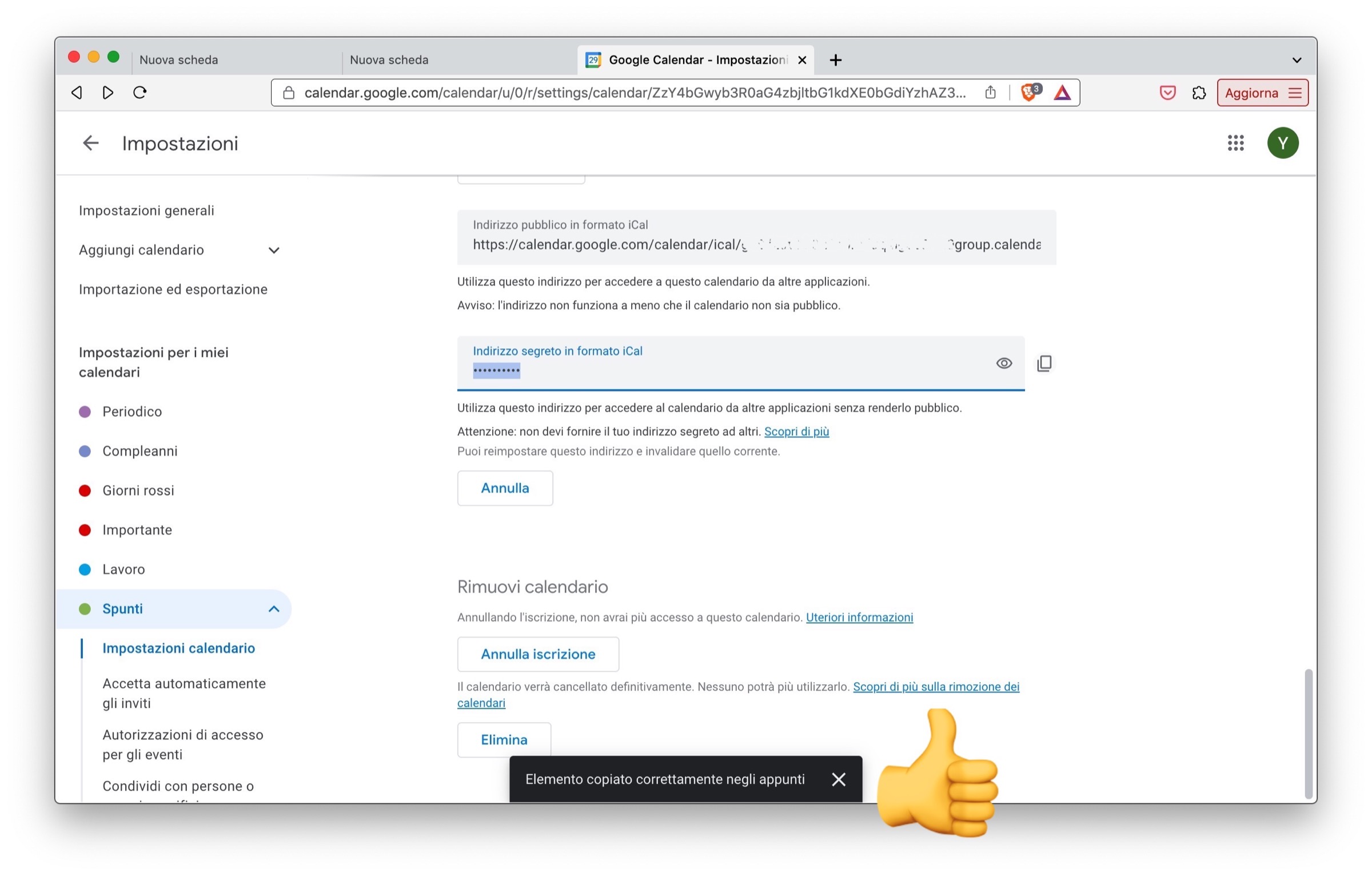The image size is (1372, 876).
Task: Click the Brave Rewards triangle icon
Action: click(1062, 93)
